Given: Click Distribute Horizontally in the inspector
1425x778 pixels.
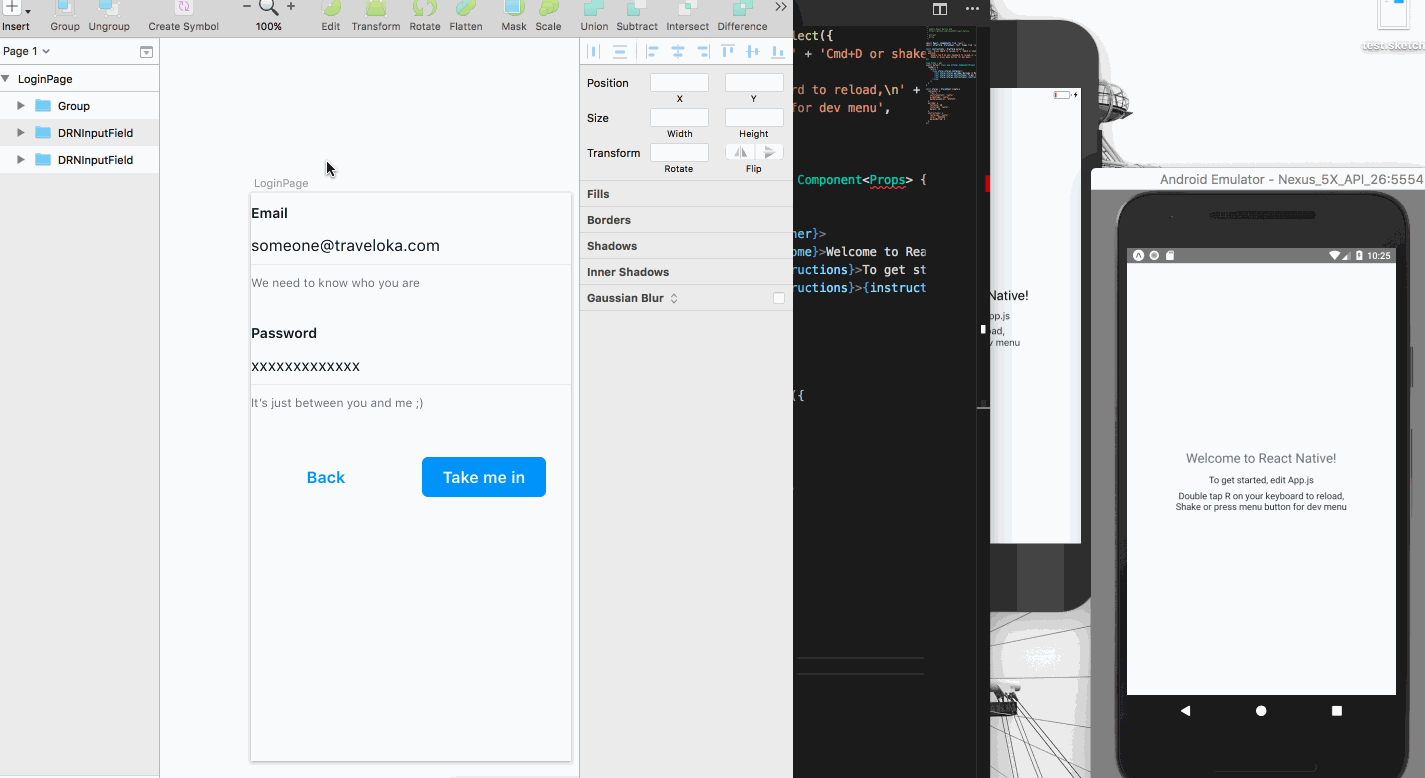Looking at the screenshot, I should point(594,51).
